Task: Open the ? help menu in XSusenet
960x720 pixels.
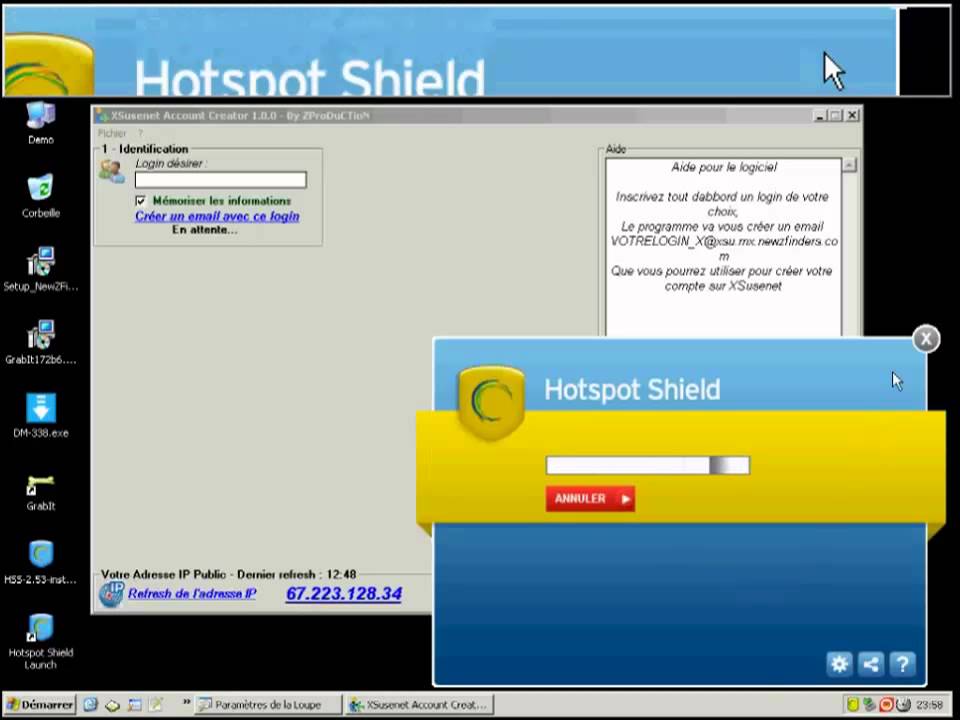Action: [x=140, y=133]
